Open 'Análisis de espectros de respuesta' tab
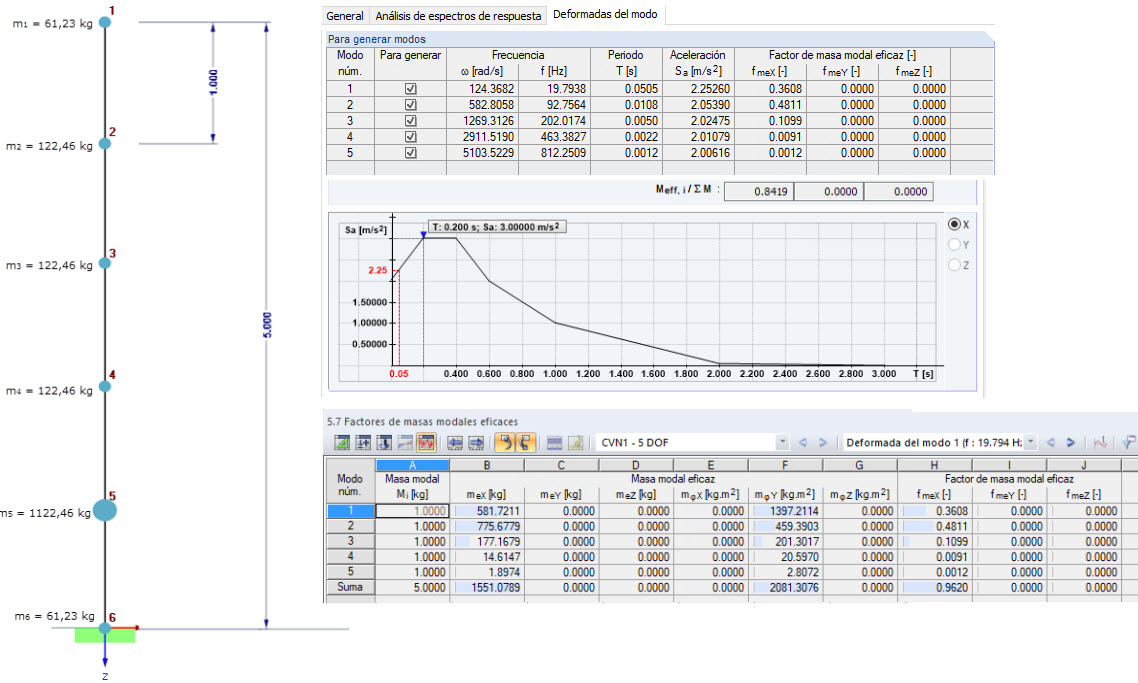 (x=458, y=16)
